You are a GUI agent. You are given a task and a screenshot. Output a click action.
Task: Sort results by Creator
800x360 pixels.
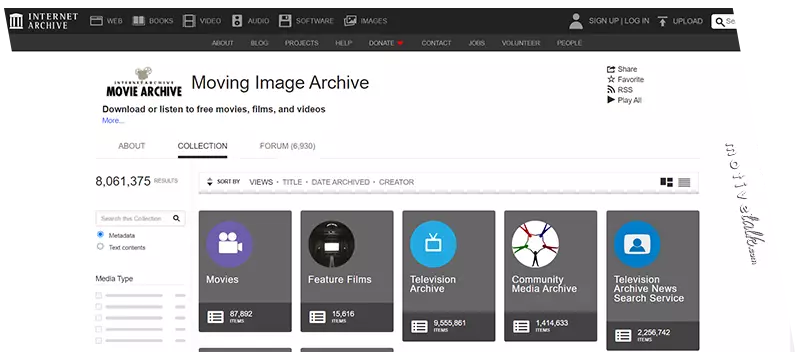click(x=396, y=182)
